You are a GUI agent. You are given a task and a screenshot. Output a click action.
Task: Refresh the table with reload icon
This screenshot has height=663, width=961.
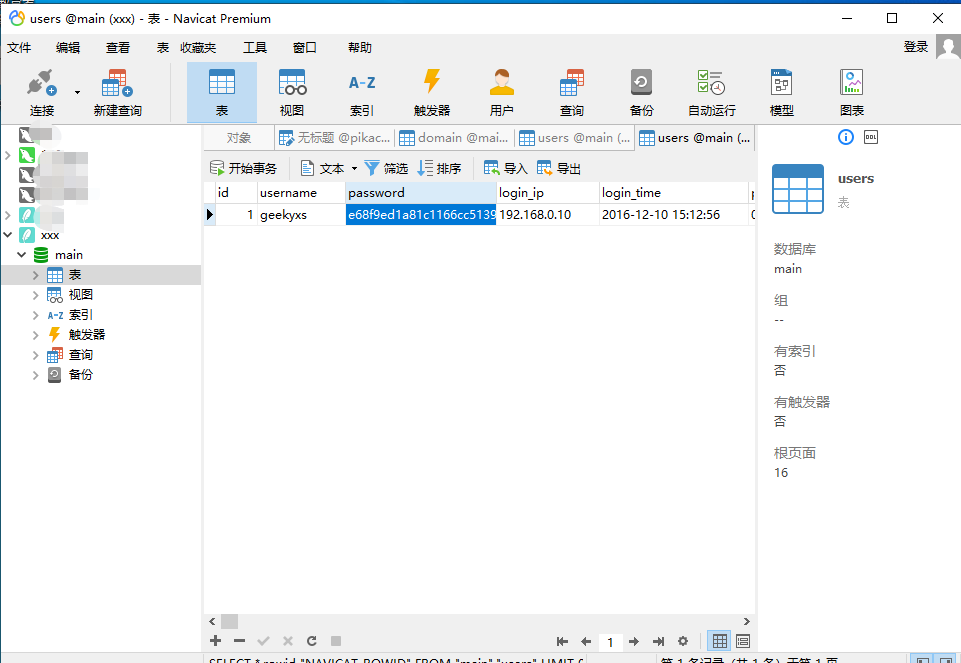pyautogui.click(x=312, y=641)
